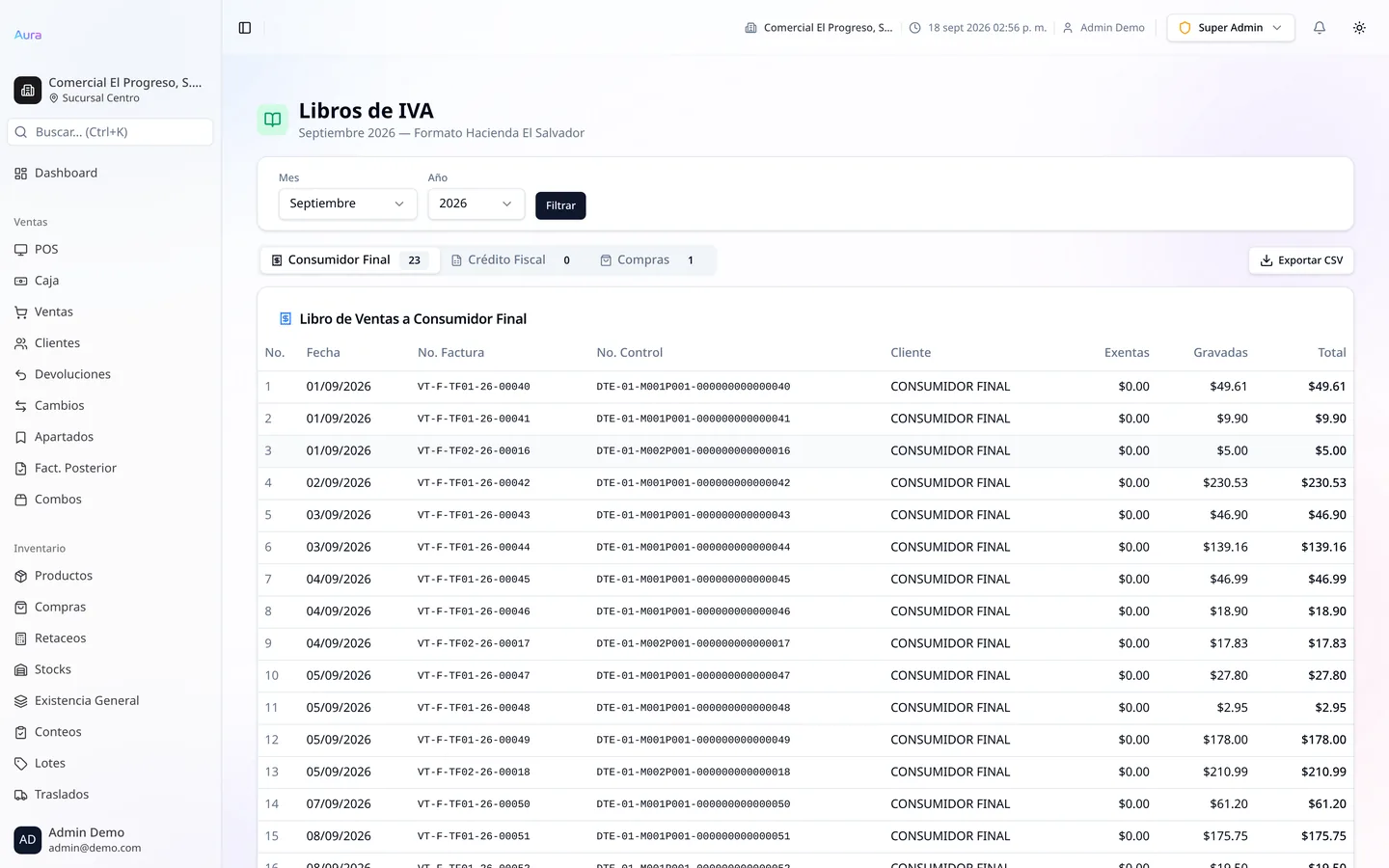This screenshot has width=1389, height=868.
Task: Click invoice VT-F-TF02-26-00018
Action: pyautogui.click(x=474, y=773)
